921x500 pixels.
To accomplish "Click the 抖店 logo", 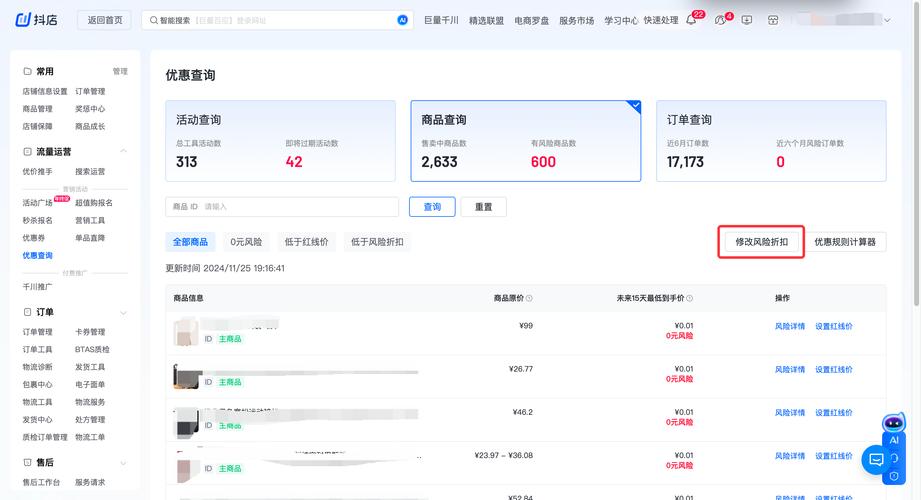I will pyautogui.click(x=36, y=20).
